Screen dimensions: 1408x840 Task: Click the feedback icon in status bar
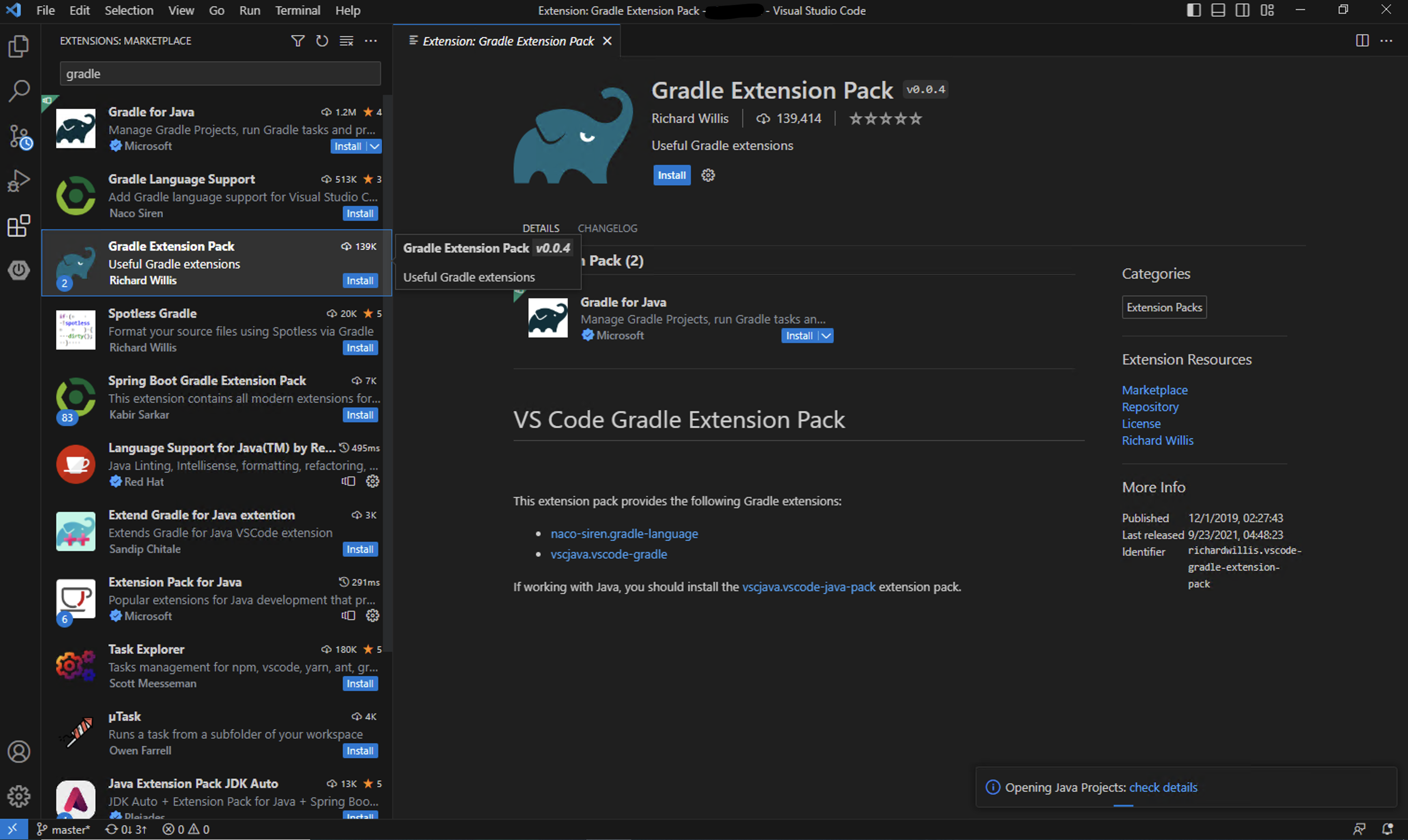[1359, 829]
